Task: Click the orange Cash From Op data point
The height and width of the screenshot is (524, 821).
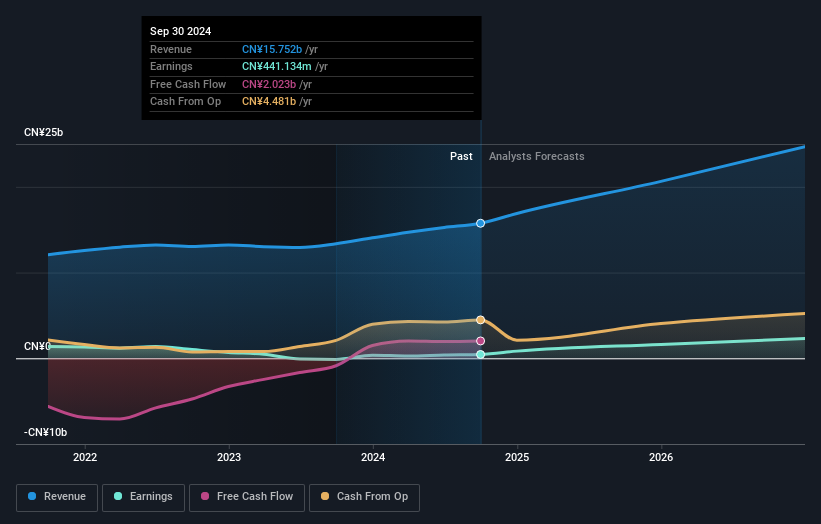Action: (480, 320)
